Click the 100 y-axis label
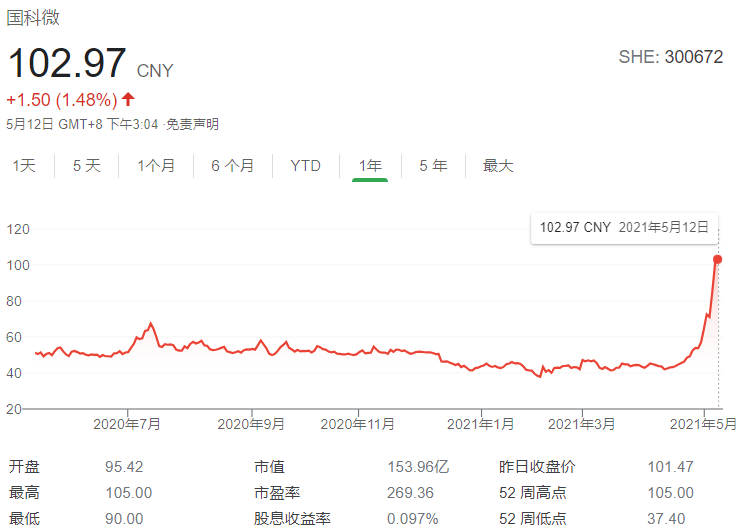Screen dimensions: 742x530 click(x=18, y=265)
